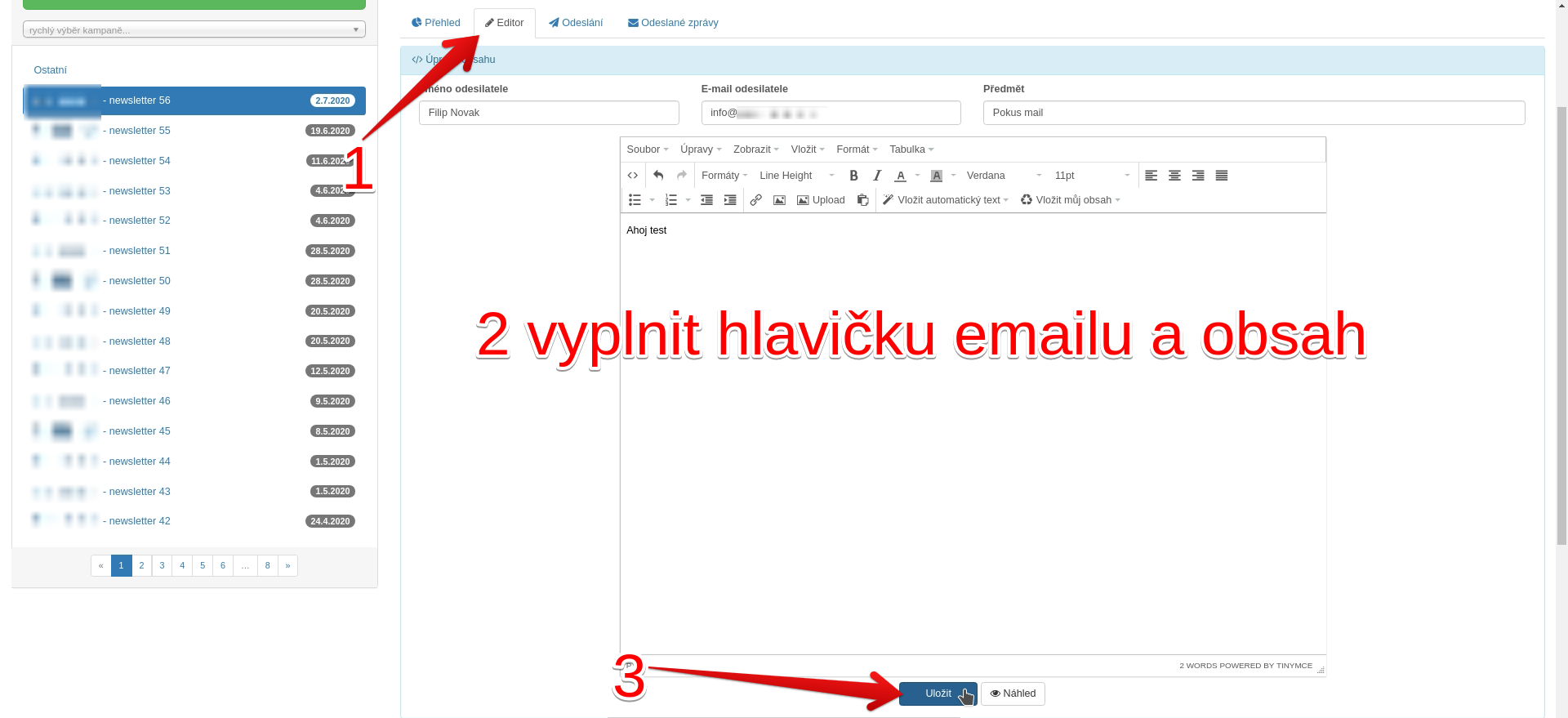
Task: Click the sender e-mail field
Action: (831, 113)
